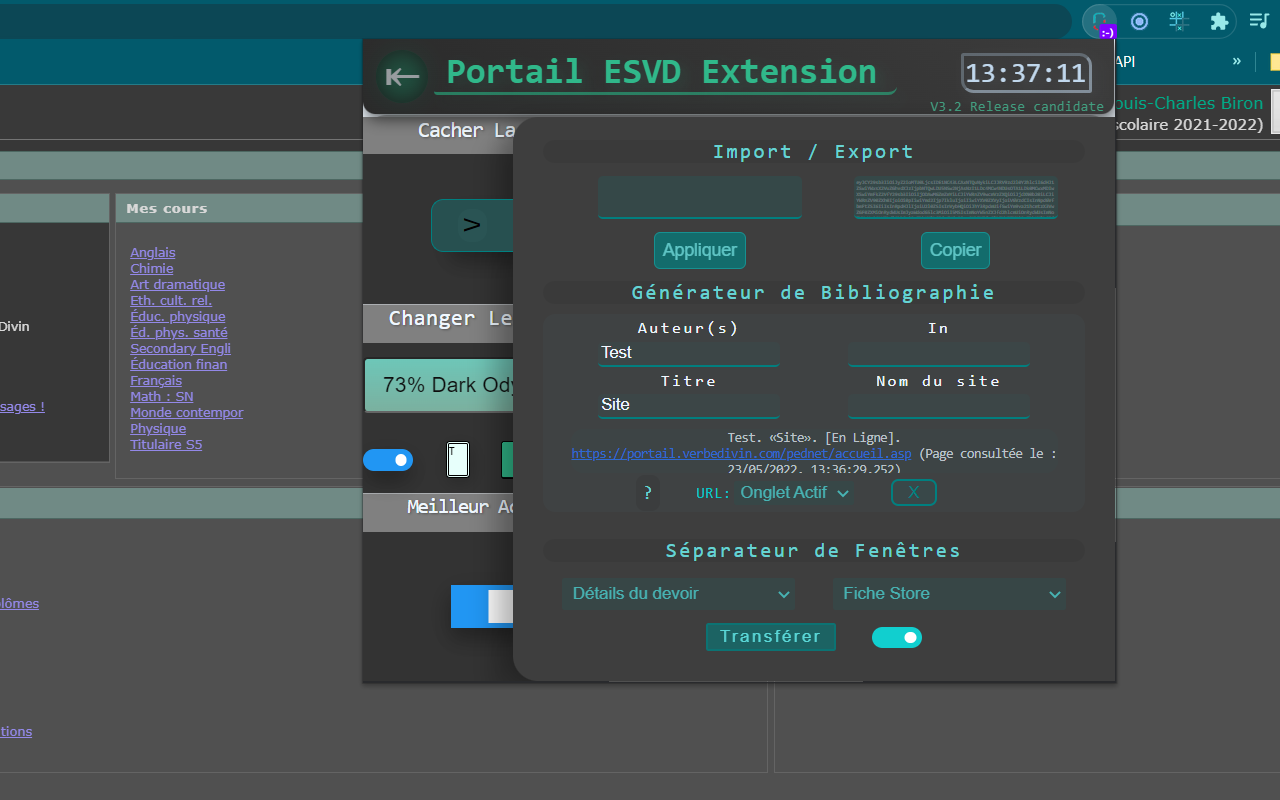Open the Détails du devoir dropdown
The width and height of the screenshot is (1280, 800).
coord(679,594)
